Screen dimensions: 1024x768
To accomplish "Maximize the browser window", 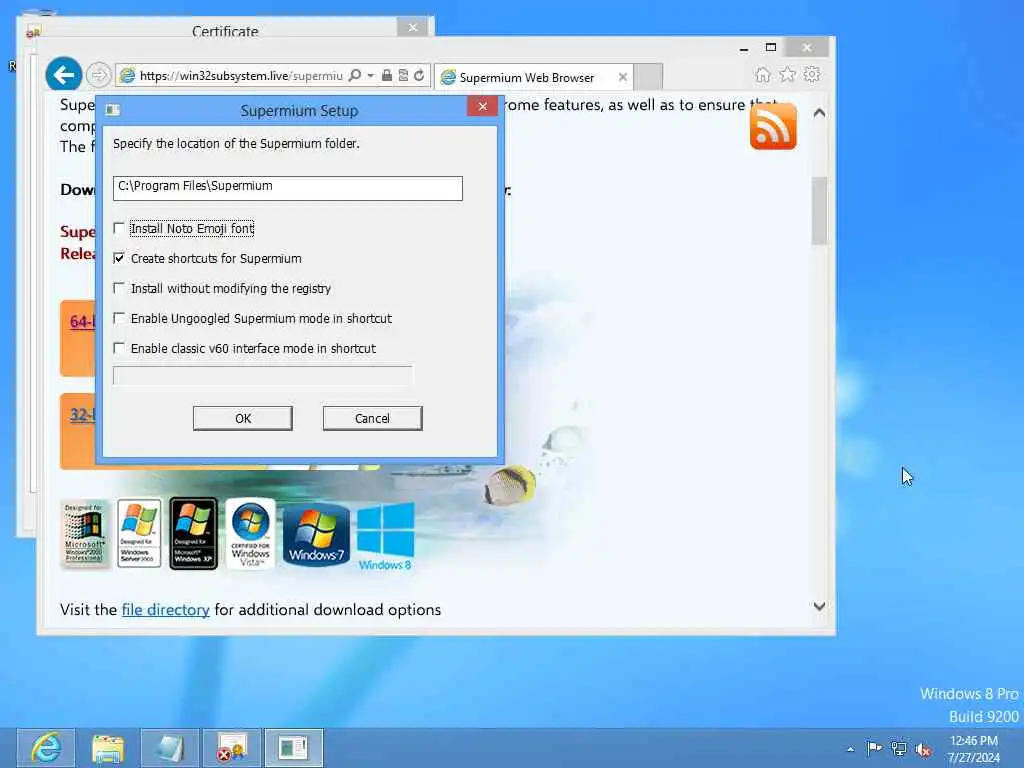I will pos(771,47).
